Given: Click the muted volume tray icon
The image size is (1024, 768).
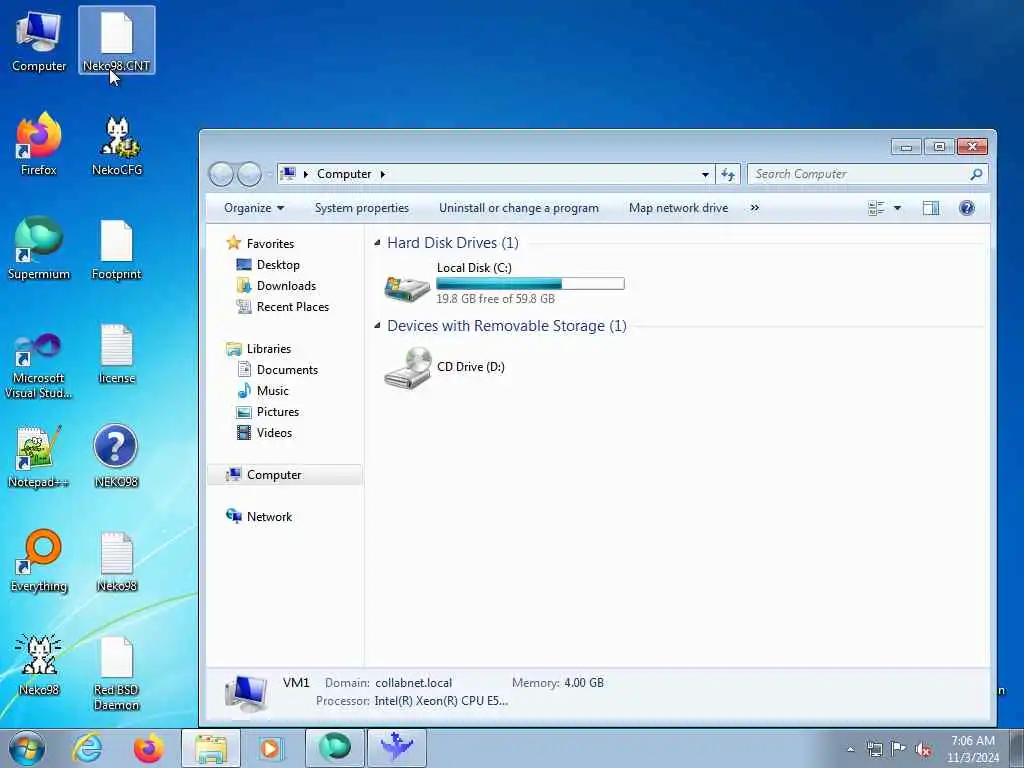Looking at the screenshot, I should pos(923,749).
